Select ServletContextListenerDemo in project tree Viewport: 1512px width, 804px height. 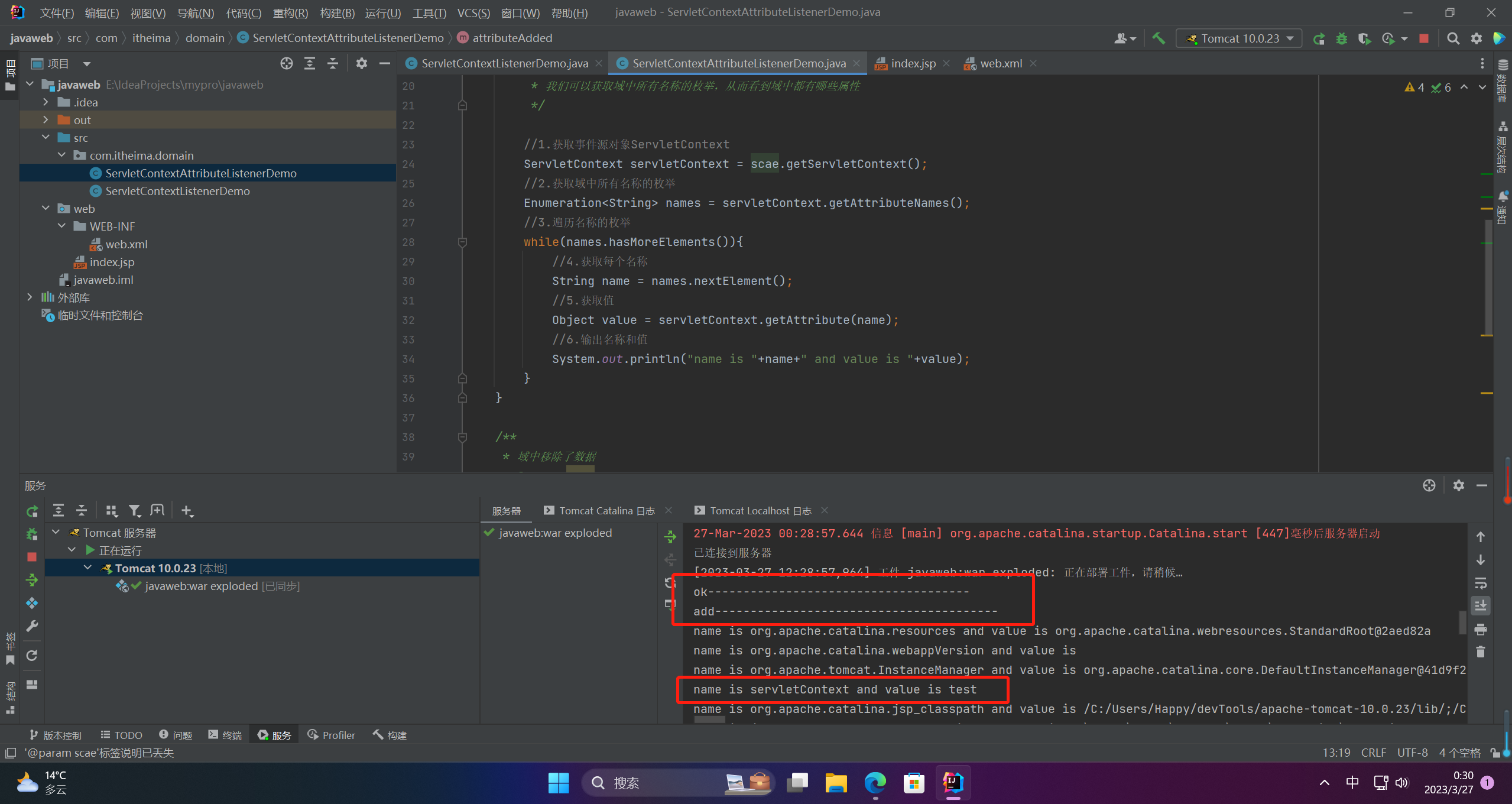[177, 191]
